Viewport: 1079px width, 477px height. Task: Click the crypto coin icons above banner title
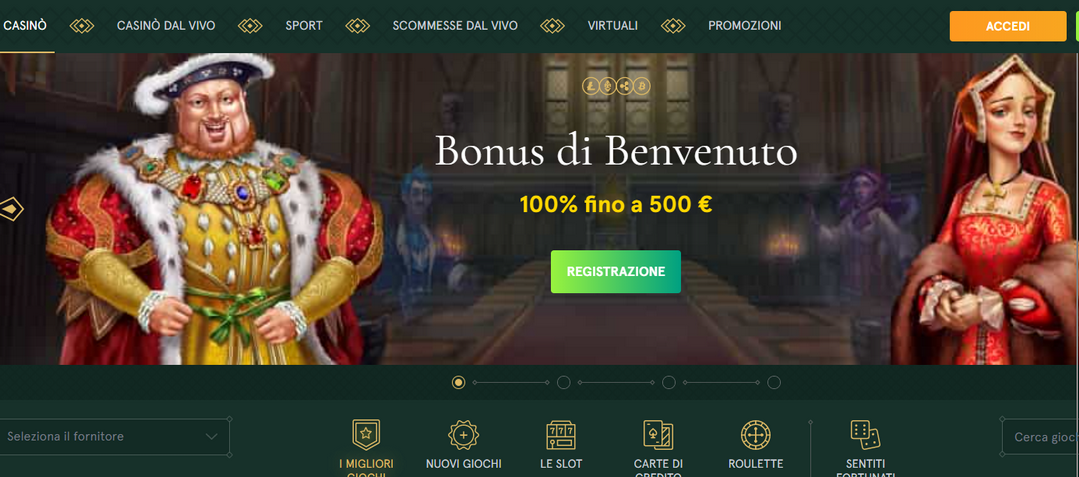pos(616,86)
